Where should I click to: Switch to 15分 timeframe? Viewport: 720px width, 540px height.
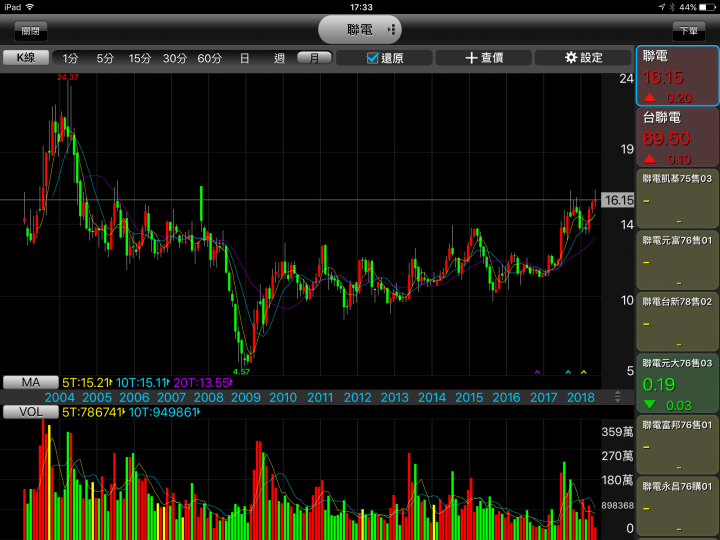pyautogui.click(x=140, y=58)
